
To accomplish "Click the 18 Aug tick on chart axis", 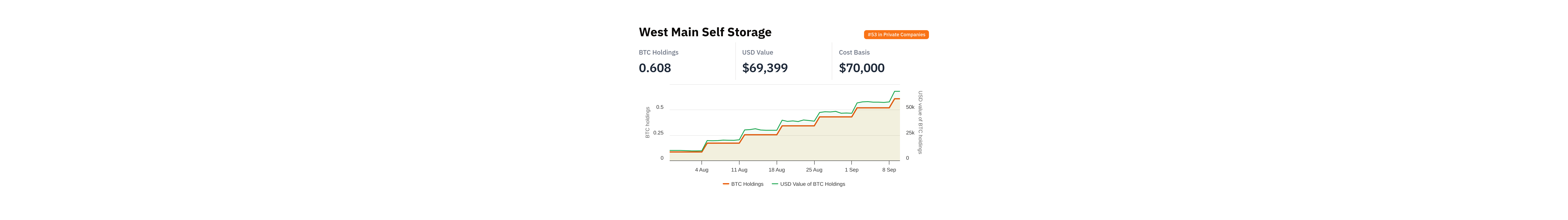I will 777,170.
